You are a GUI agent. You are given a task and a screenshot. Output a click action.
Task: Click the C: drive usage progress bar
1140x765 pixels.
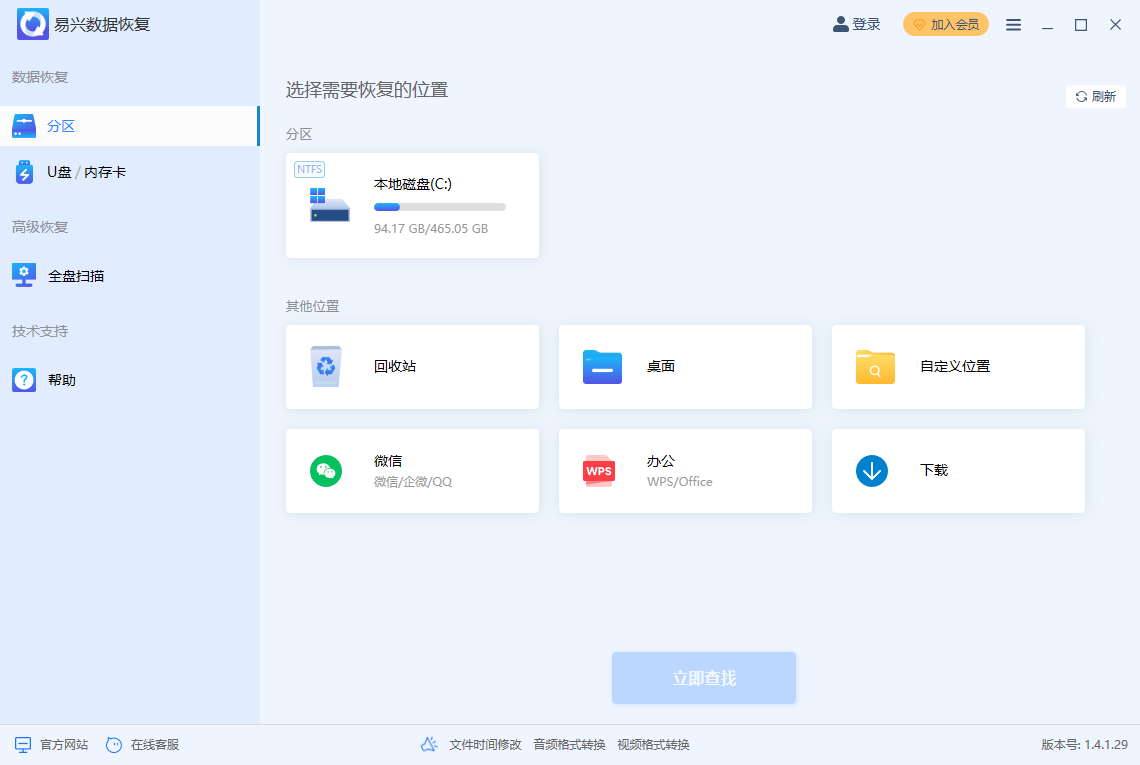[440, 207]
